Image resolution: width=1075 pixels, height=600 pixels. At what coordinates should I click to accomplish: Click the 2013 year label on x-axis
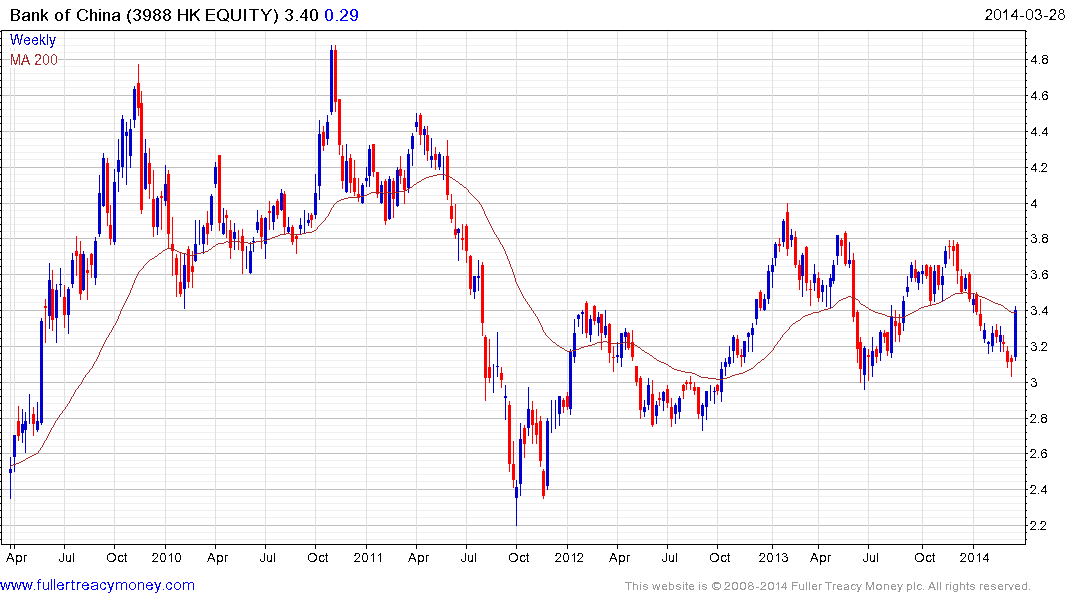point(773,557)
